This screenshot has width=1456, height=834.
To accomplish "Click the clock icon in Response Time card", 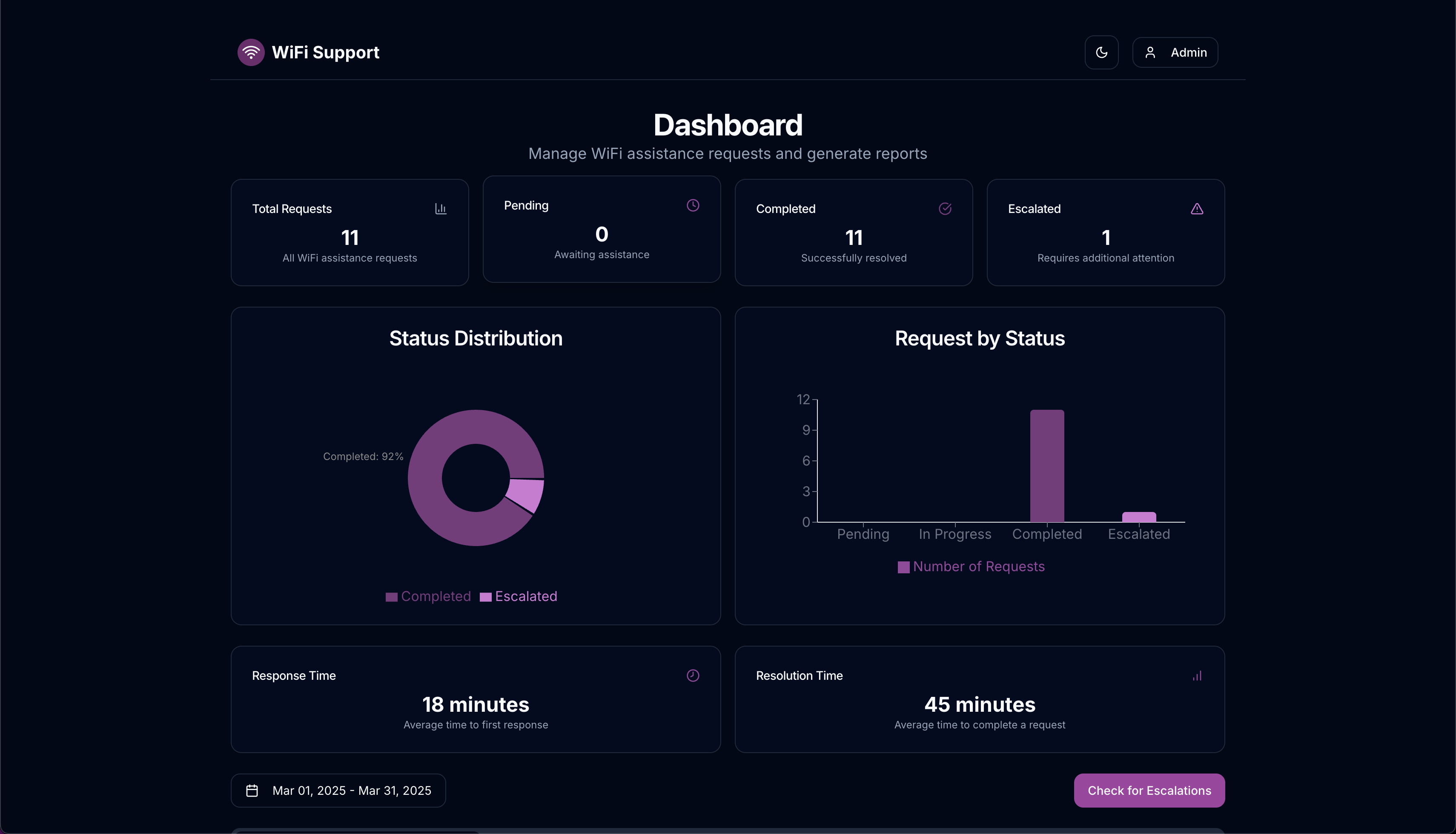I will [x=693, y=676].
